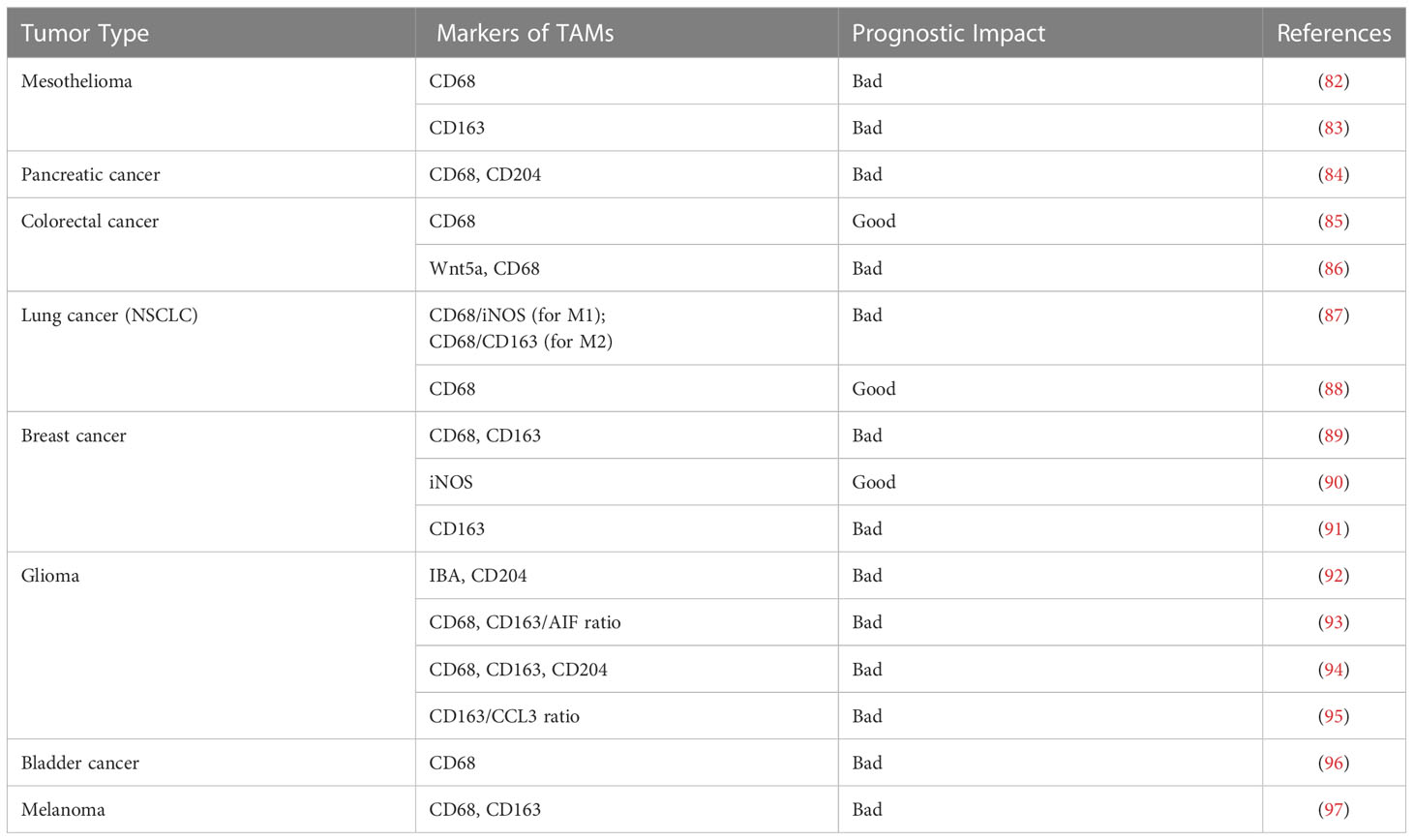Open reference 95 for CD163/CCL3 ratio
The image size is (1413, 840).
pyautogui.click(x=1334, y=716)
